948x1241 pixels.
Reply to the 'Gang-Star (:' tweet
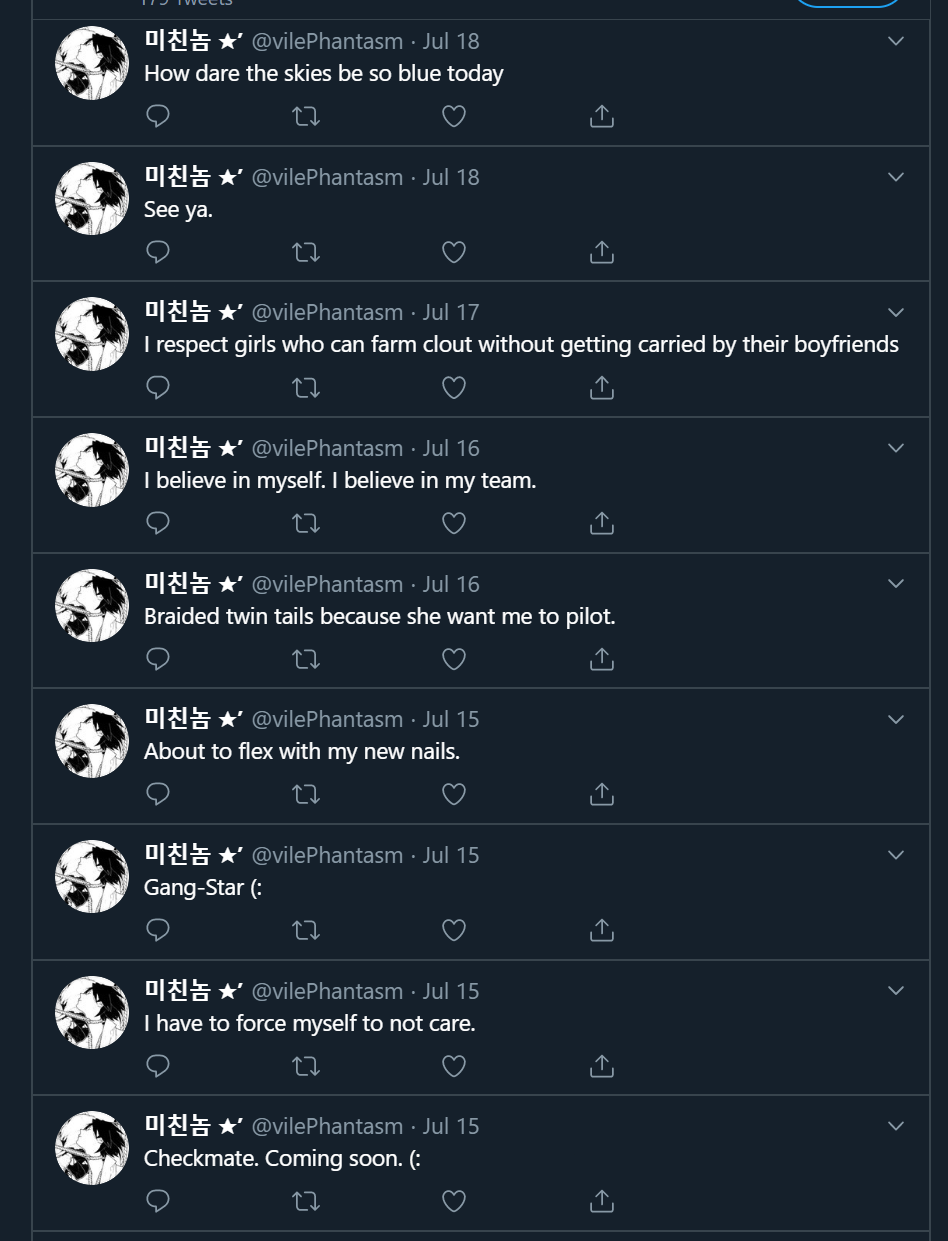(158, 930)
